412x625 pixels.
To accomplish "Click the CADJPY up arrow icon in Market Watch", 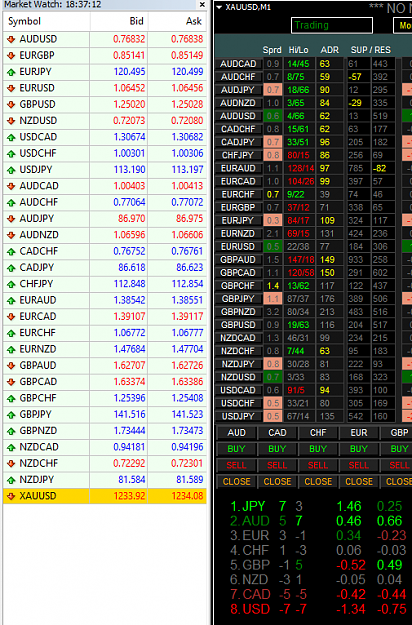I will point(11,268).
